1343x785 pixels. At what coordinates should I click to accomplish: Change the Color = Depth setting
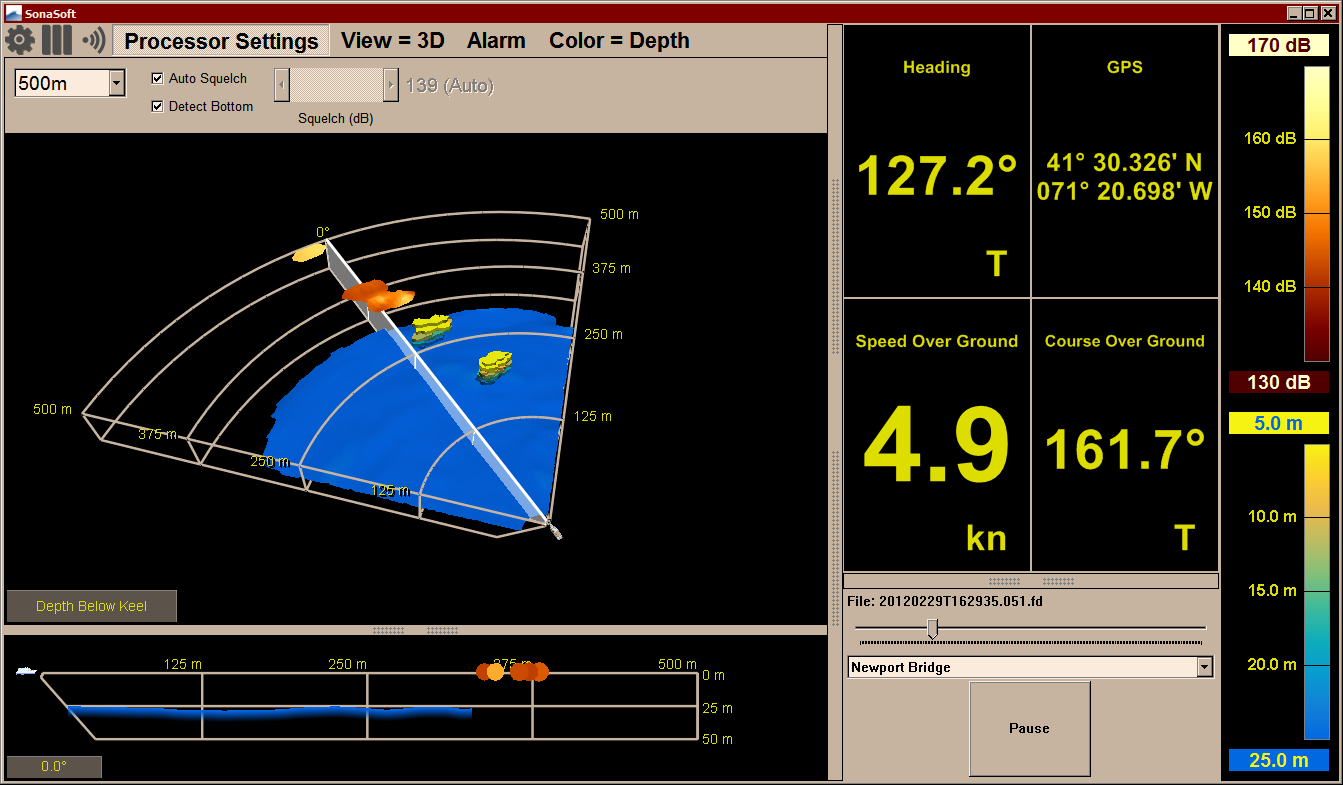tap(619, 41)
